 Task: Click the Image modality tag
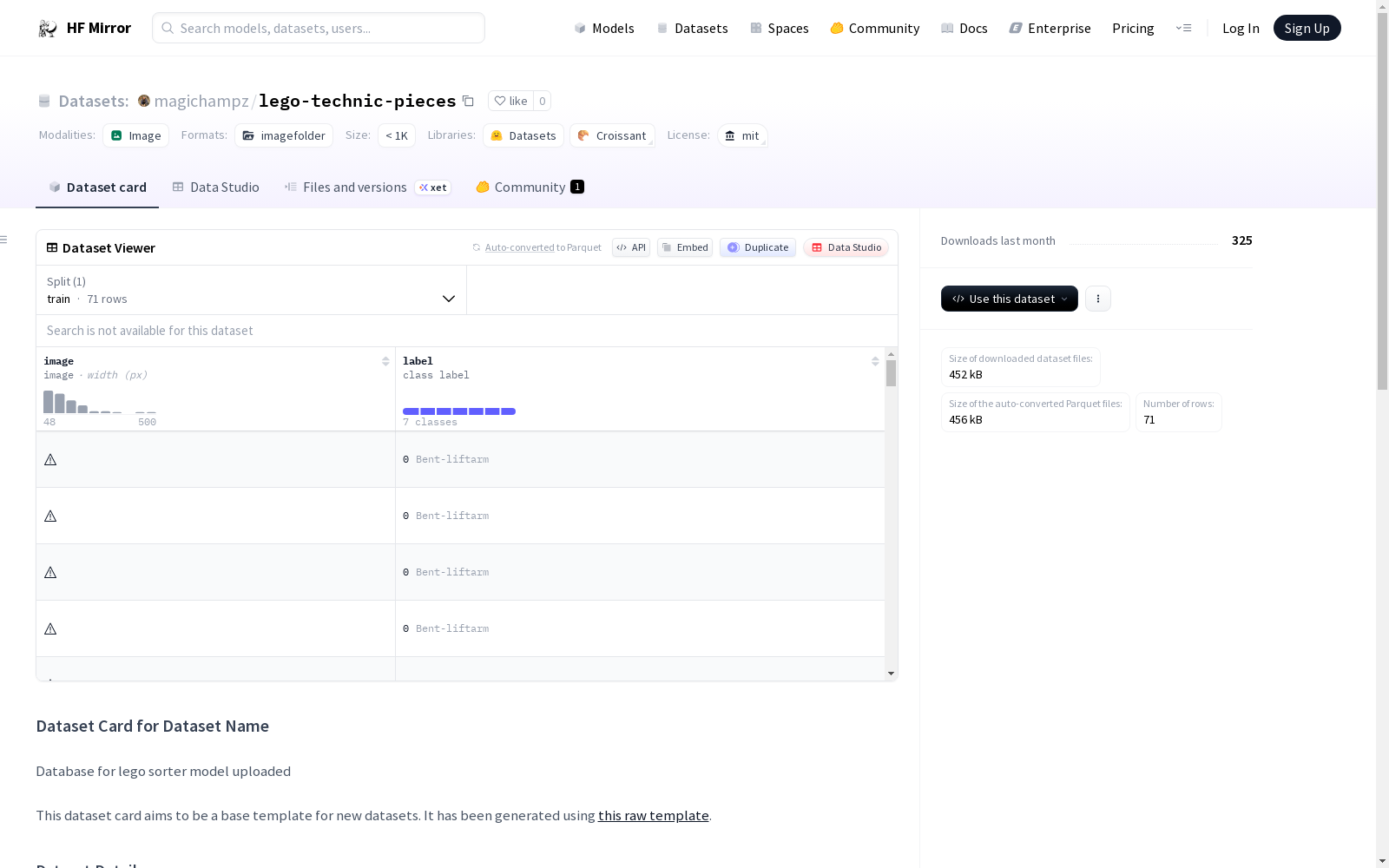136,135
